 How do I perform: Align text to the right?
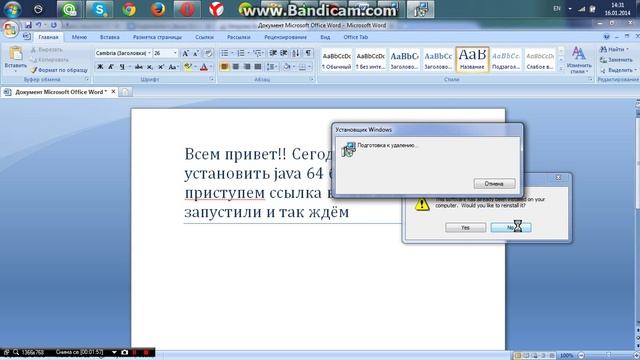pyautogui.click(x=247, y=67)
